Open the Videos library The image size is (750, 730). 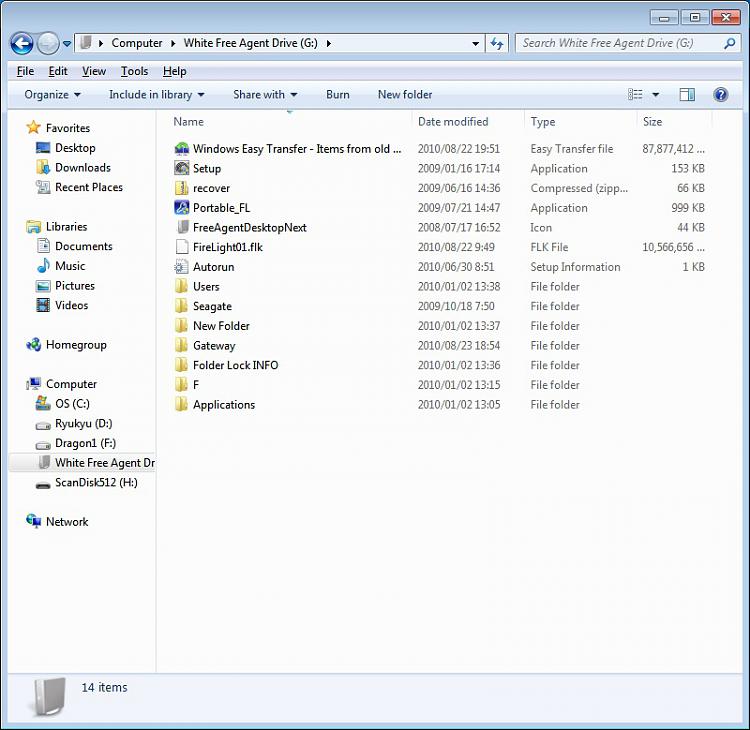71,305
